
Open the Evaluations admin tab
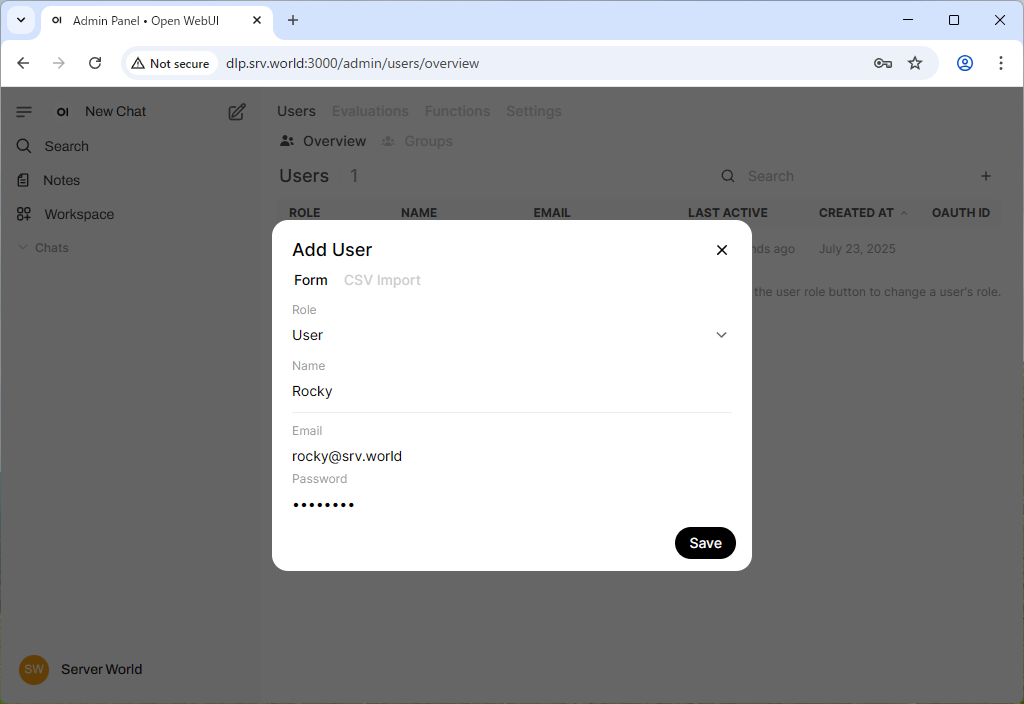click(x=370, y=111)
